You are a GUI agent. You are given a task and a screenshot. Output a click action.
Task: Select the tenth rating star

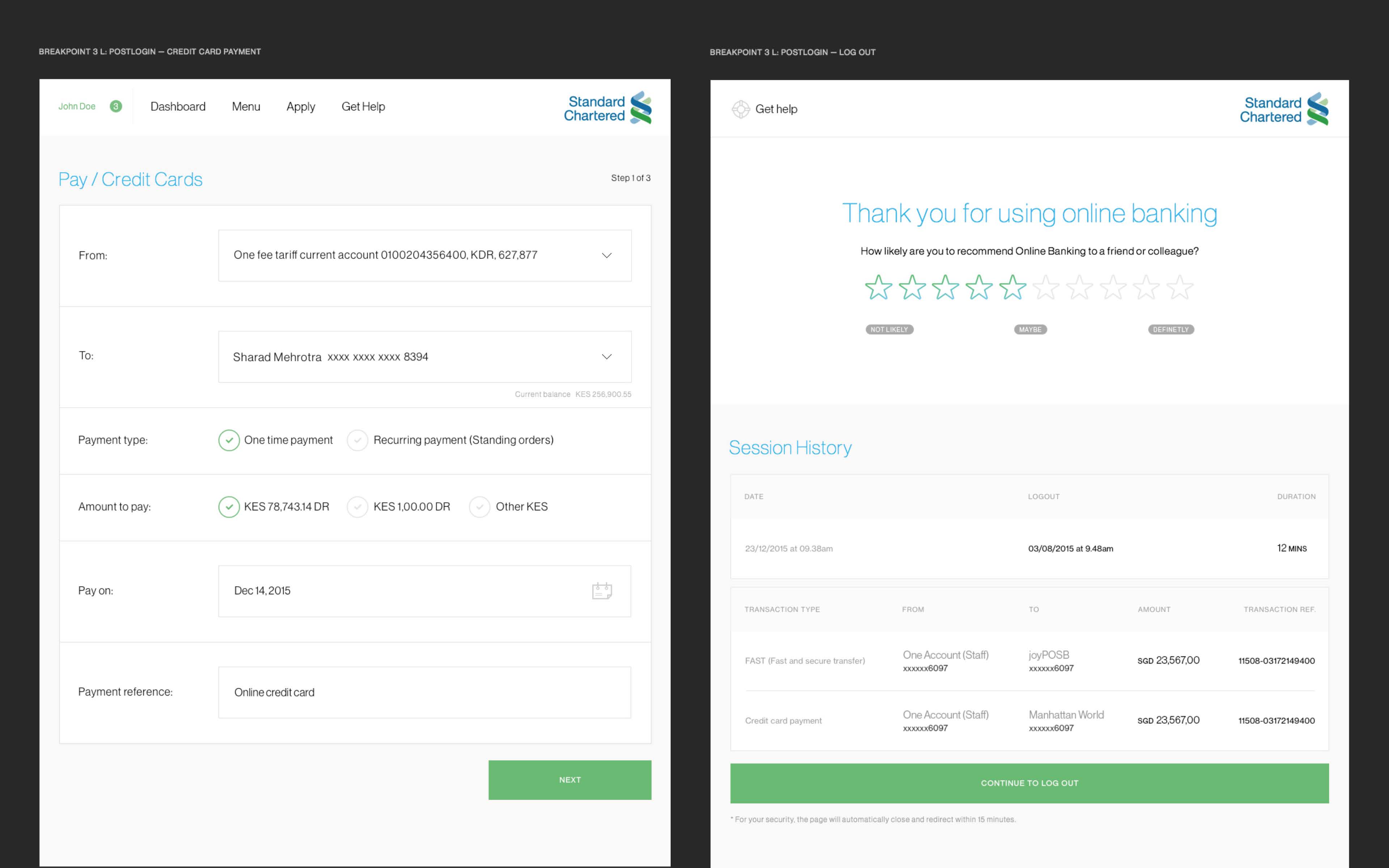click(1180, 287)
